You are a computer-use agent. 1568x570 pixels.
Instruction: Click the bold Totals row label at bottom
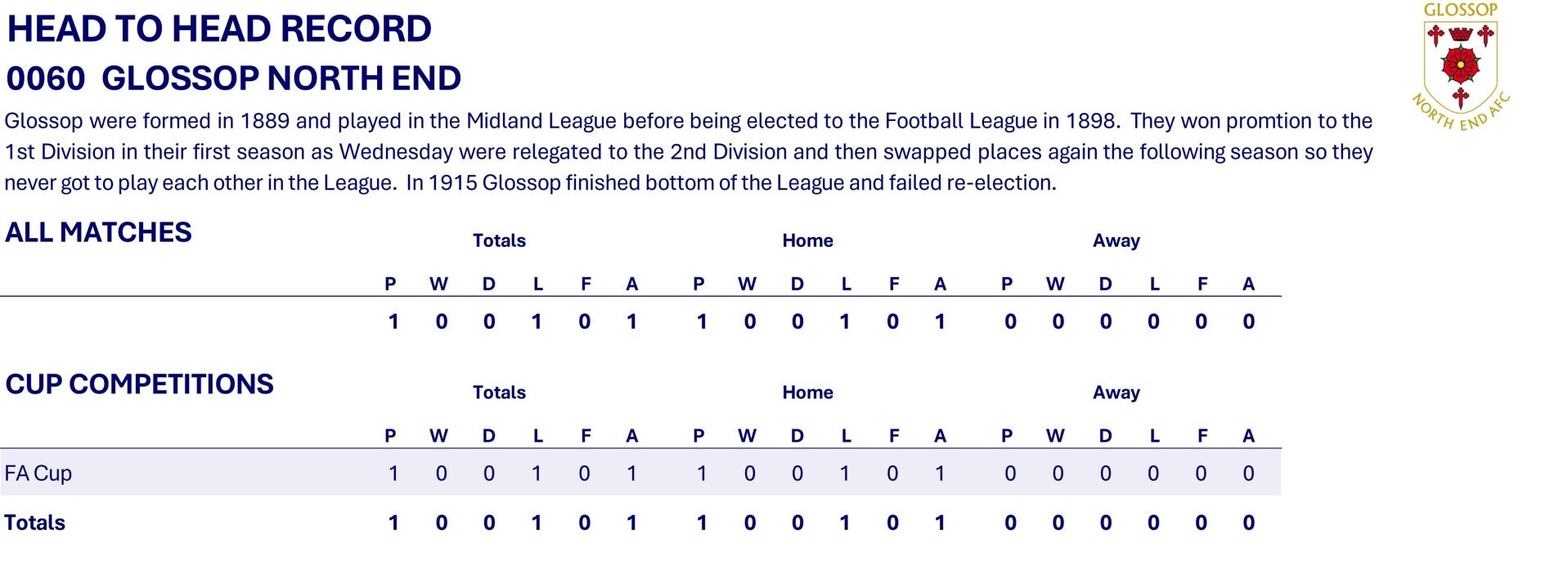[34, 523]
